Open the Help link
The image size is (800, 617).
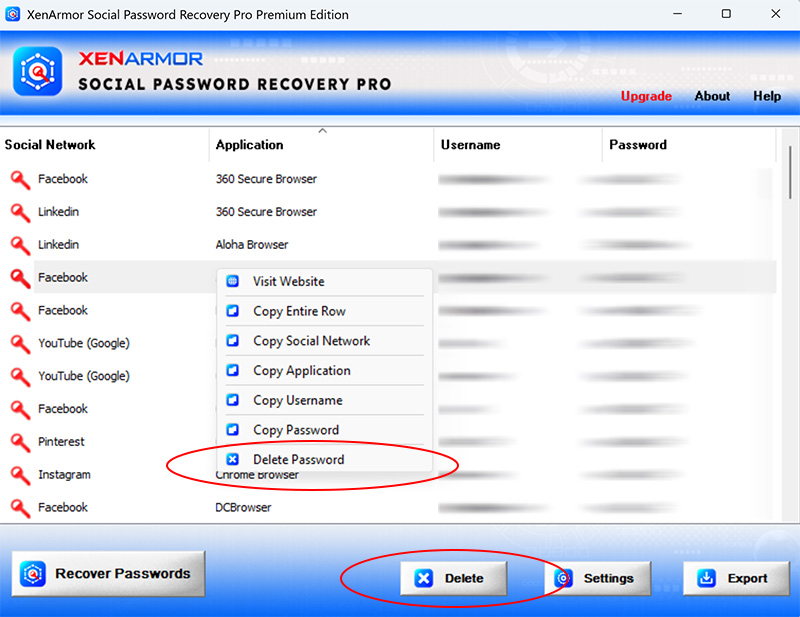pyautogui.click(x=767, y=96)
